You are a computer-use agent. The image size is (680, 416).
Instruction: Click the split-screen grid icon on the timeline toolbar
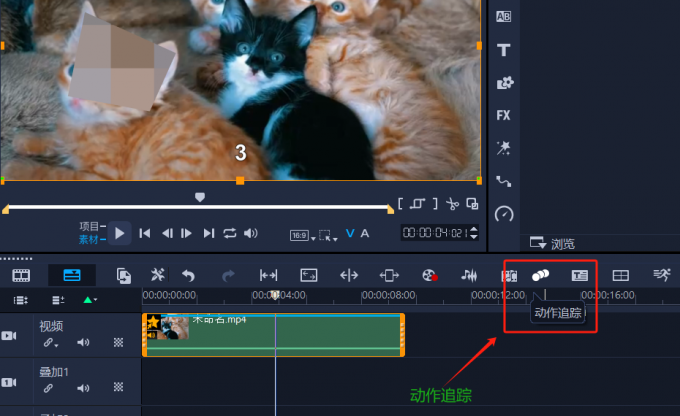[x=621, y=275]
